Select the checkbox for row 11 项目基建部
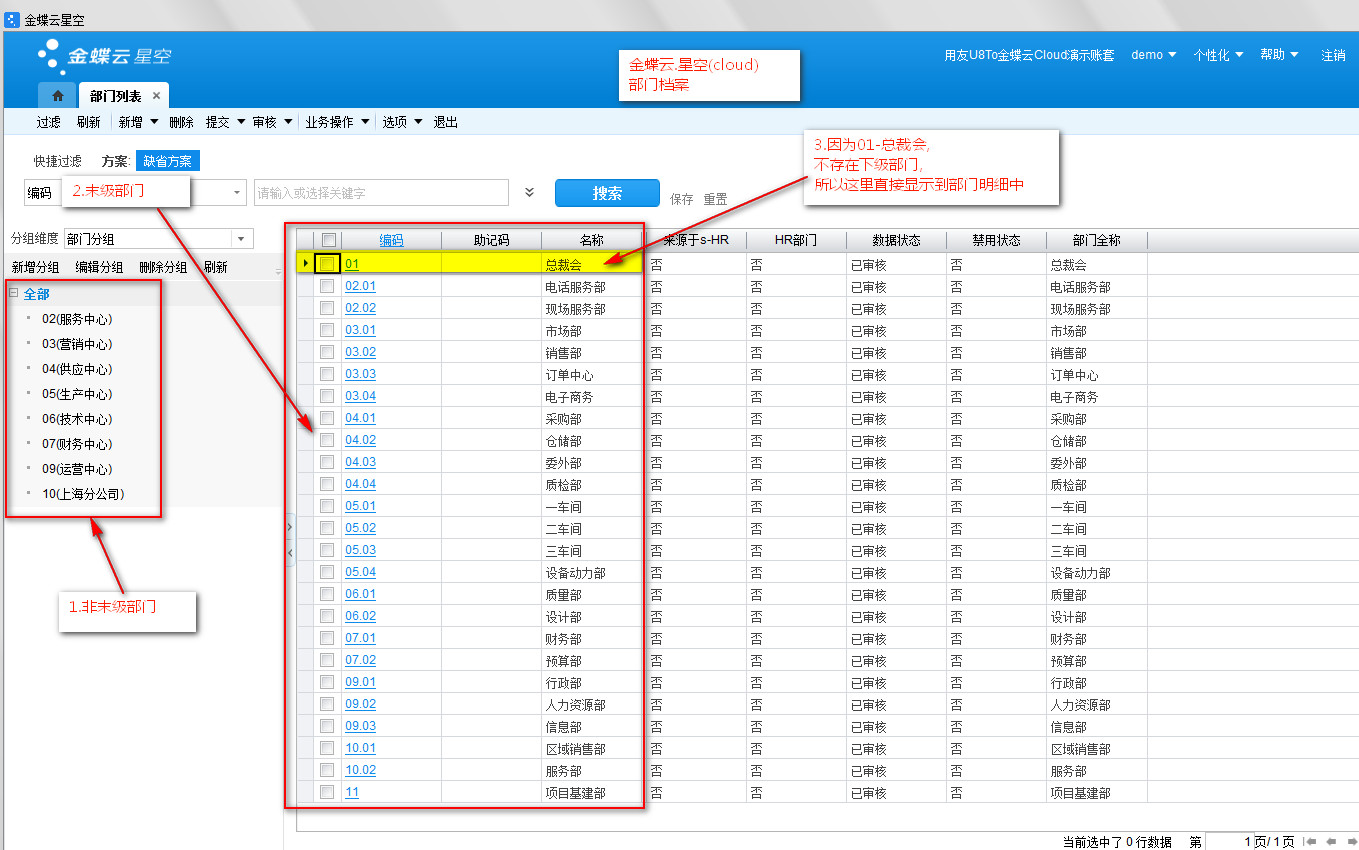This screenshot has height=850, width=1359. [327, 792]
